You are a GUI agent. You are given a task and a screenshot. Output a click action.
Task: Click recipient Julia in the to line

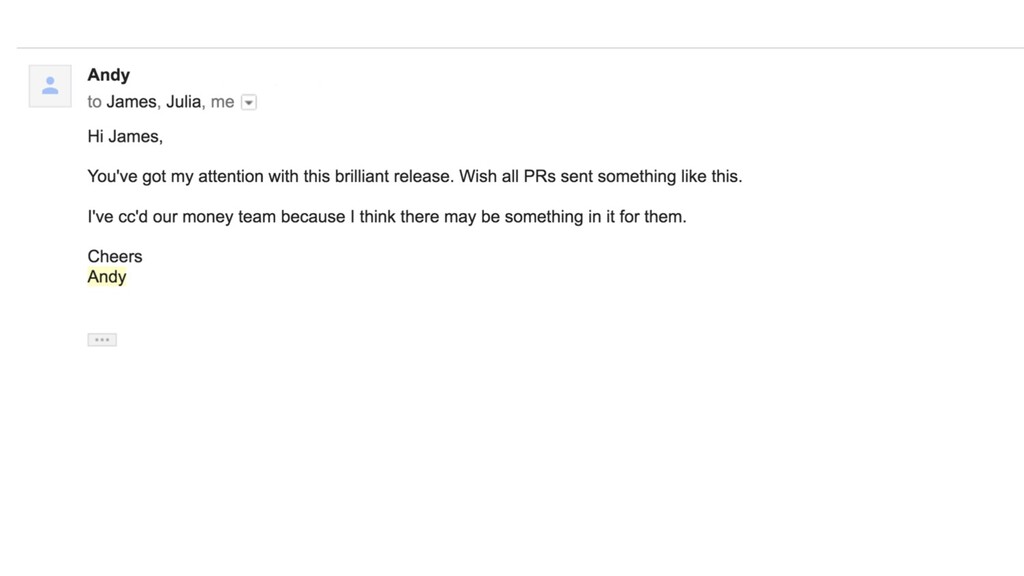(x=184, y=102)
